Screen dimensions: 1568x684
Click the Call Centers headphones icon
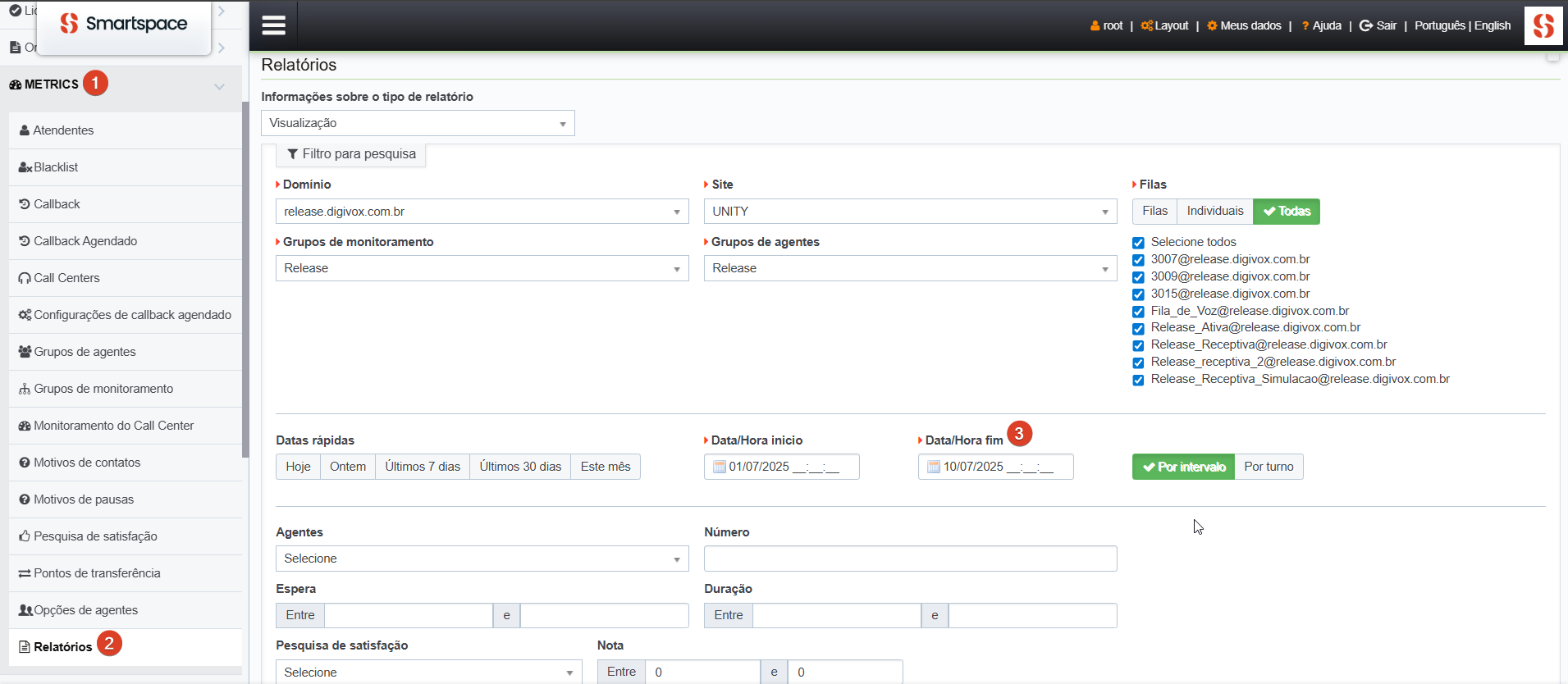click(x=25, y=278)
